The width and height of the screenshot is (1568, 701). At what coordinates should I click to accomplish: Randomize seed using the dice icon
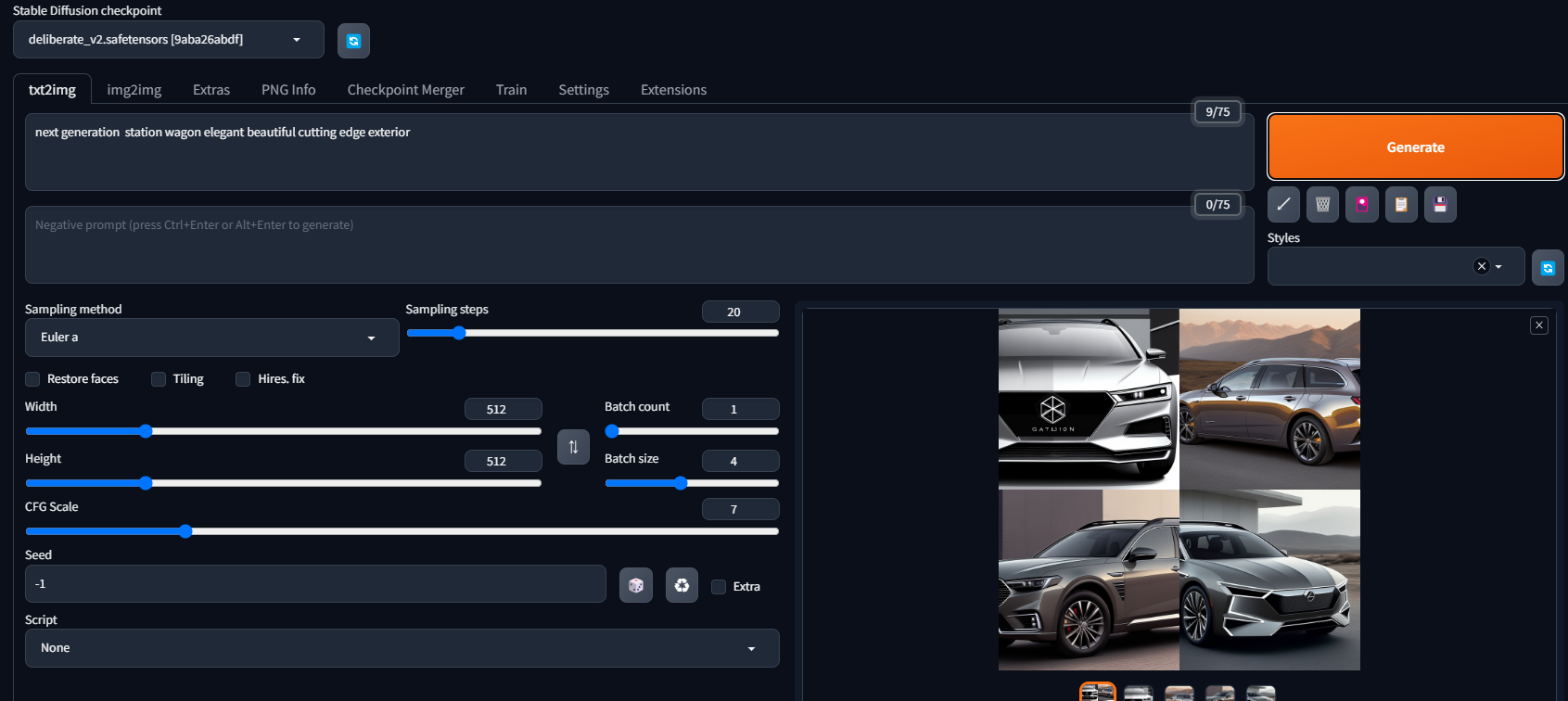click(636, 585)
